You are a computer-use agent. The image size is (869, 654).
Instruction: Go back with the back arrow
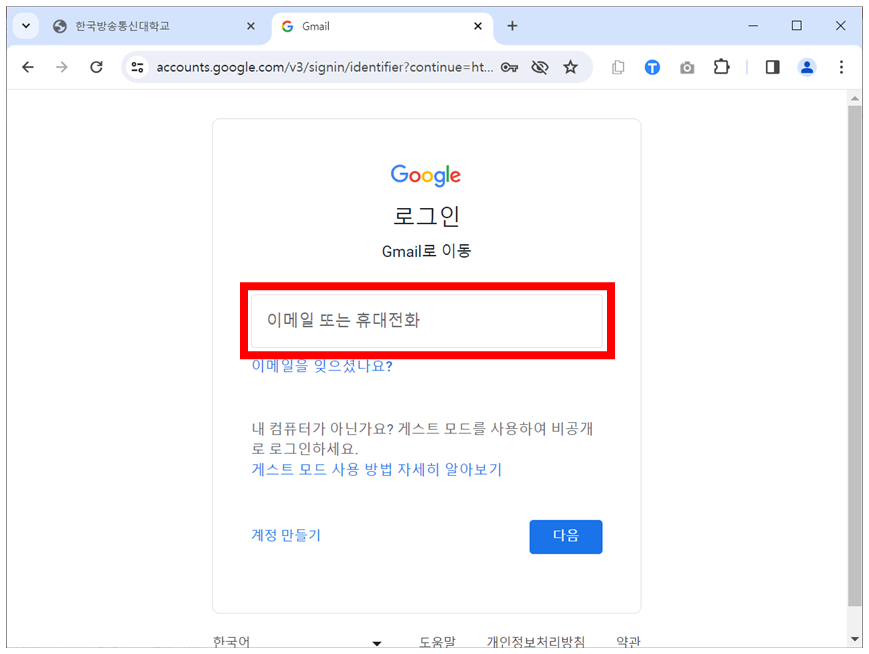[28, 67]
